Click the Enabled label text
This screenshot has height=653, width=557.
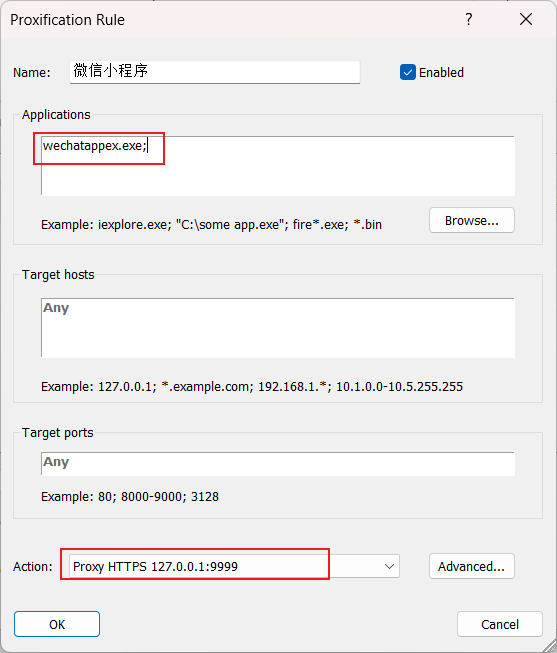coord(441,72)
